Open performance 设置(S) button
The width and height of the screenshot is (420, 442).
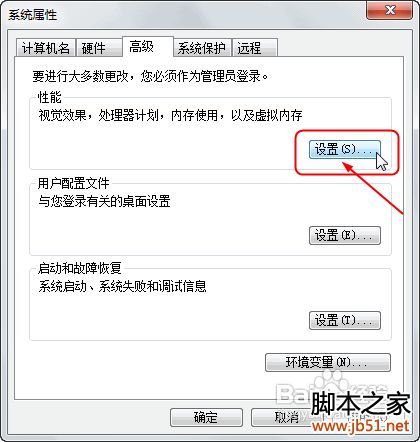[345, 149]
